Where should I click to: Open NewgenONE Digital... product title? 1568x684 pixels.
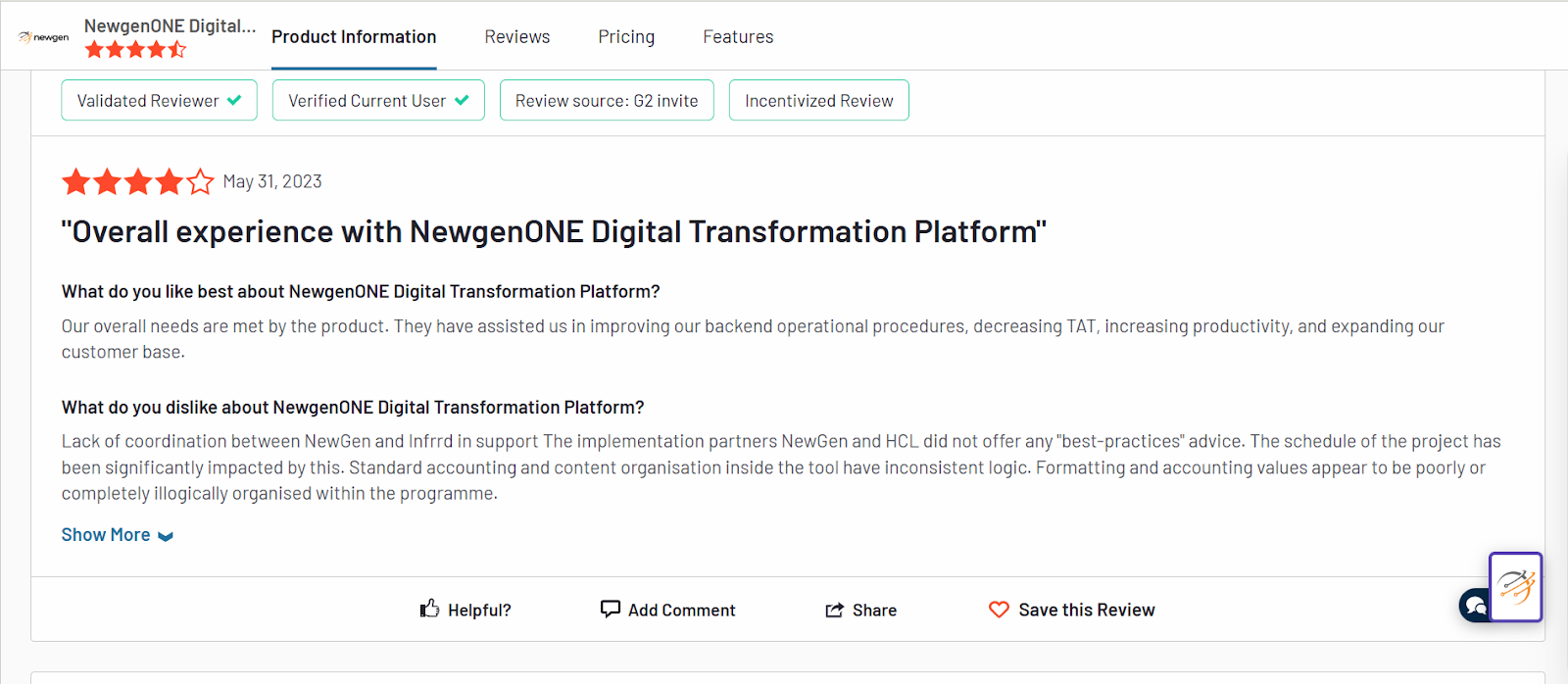(171, 26)
